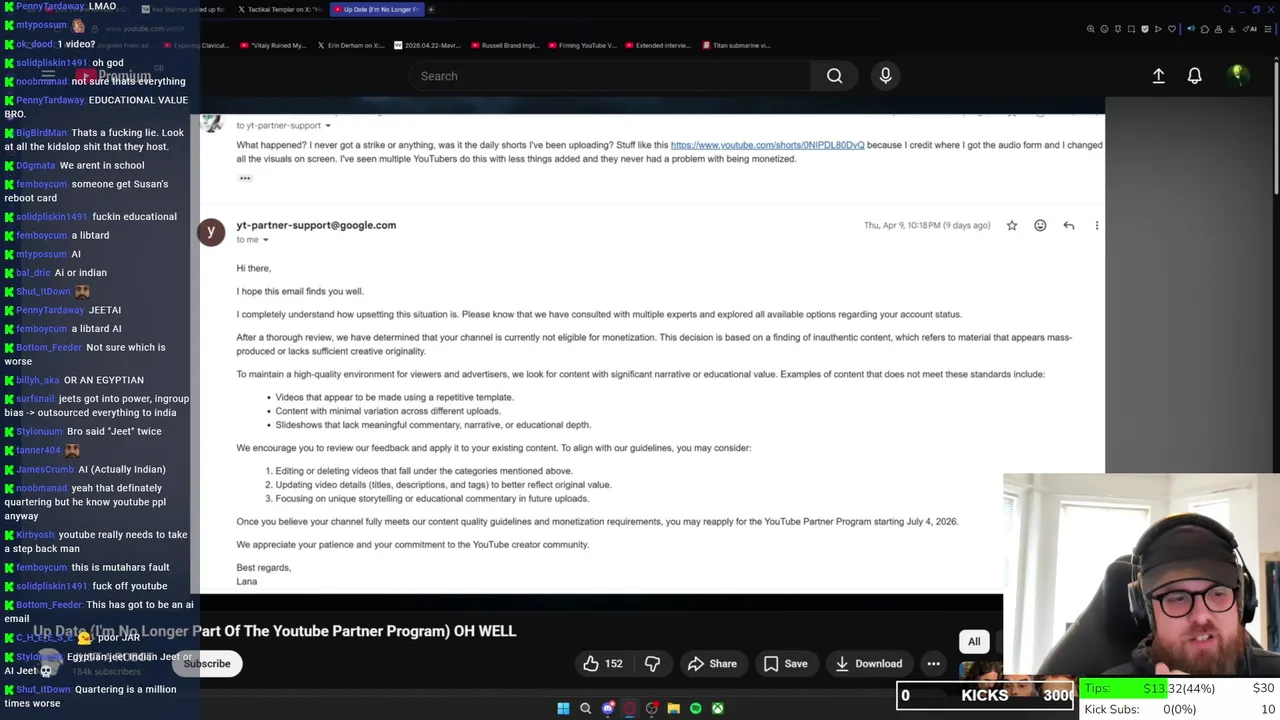
Task: Click into the YouTube Search field
Action: (x=610, y=76)
